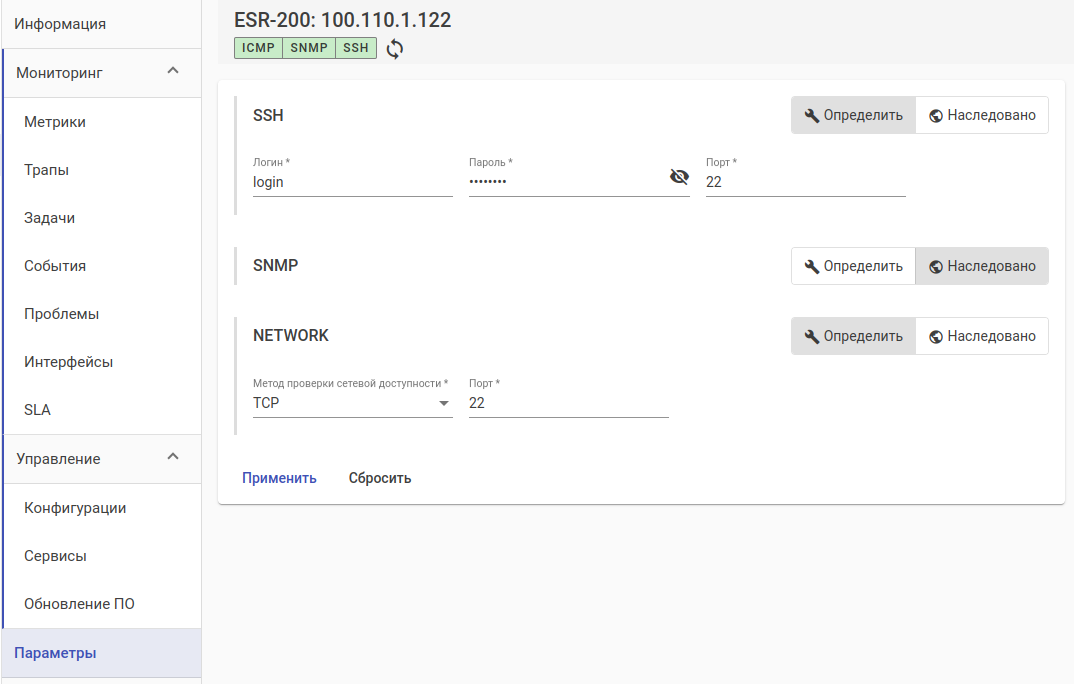Click the Управление section header
1074x684 pixels.
[103, 459]
